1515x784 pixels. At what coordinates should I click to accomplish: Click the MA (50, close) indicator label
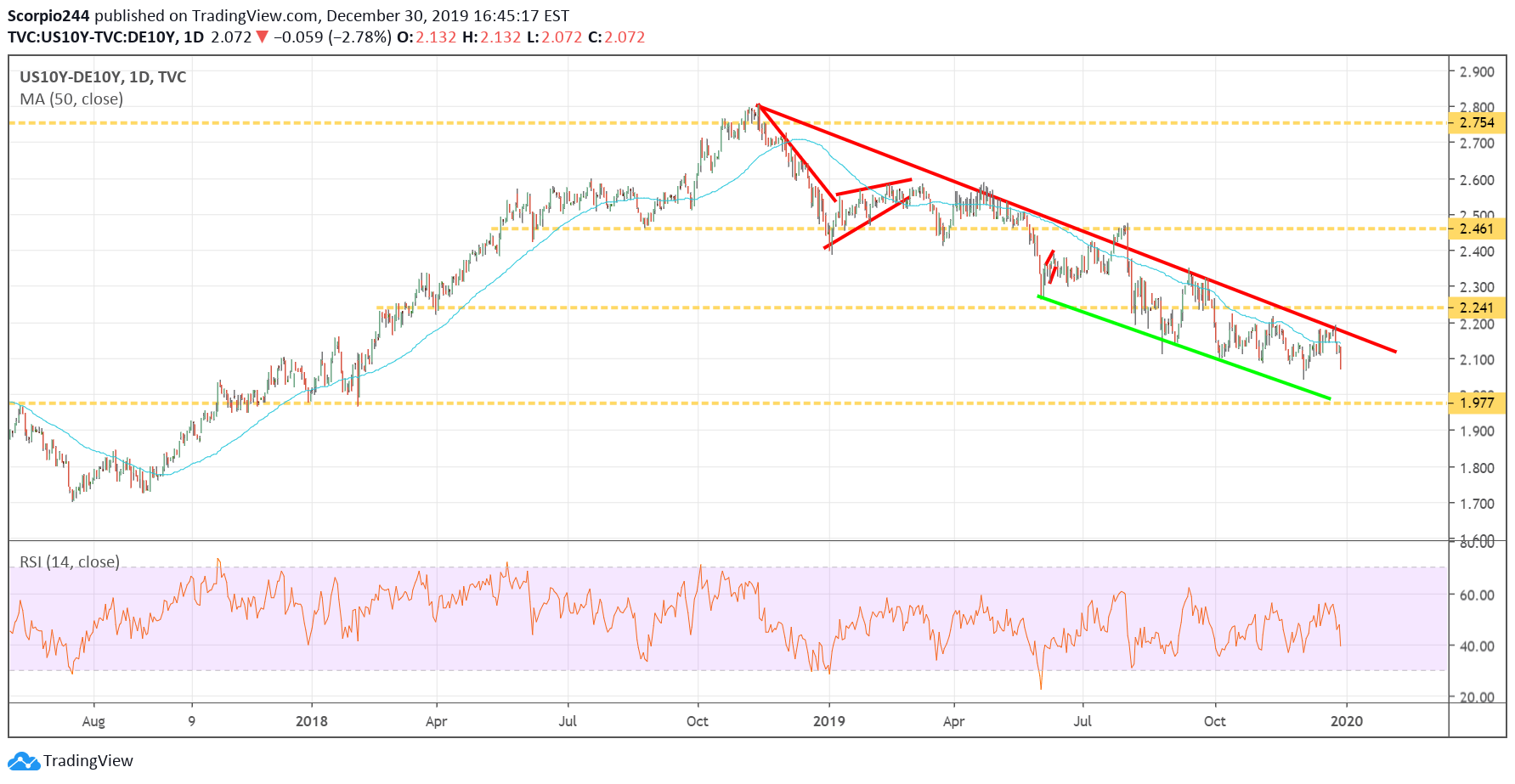(71, 99)
